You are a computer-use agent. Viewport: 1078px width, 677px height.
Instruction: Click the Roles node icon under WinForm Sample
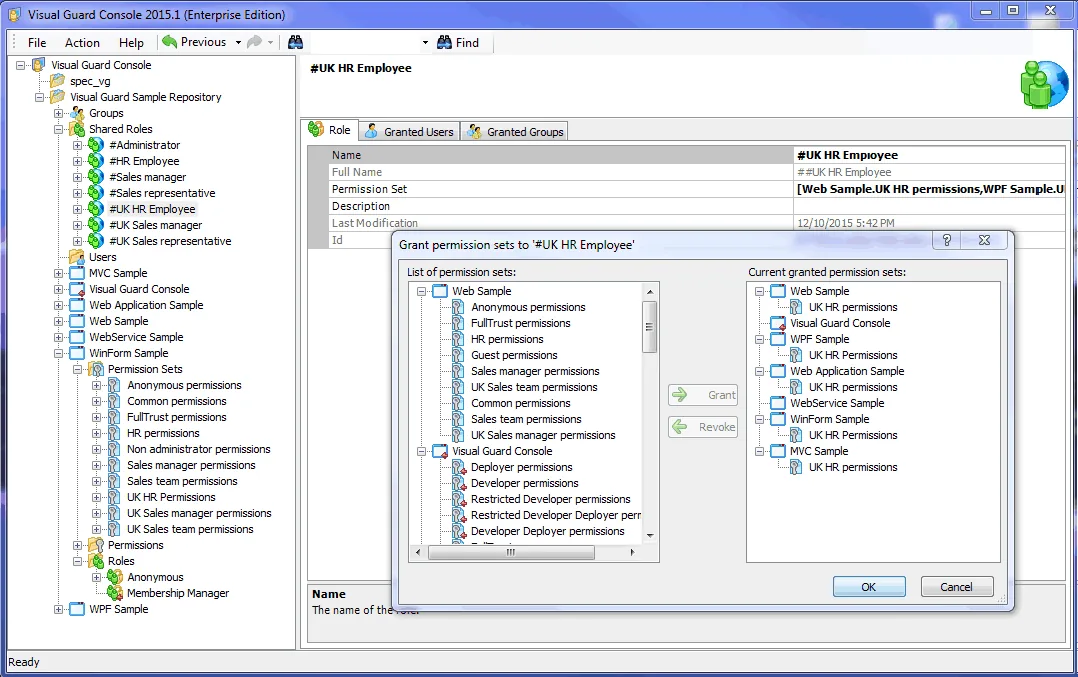[x=97, y=561]
